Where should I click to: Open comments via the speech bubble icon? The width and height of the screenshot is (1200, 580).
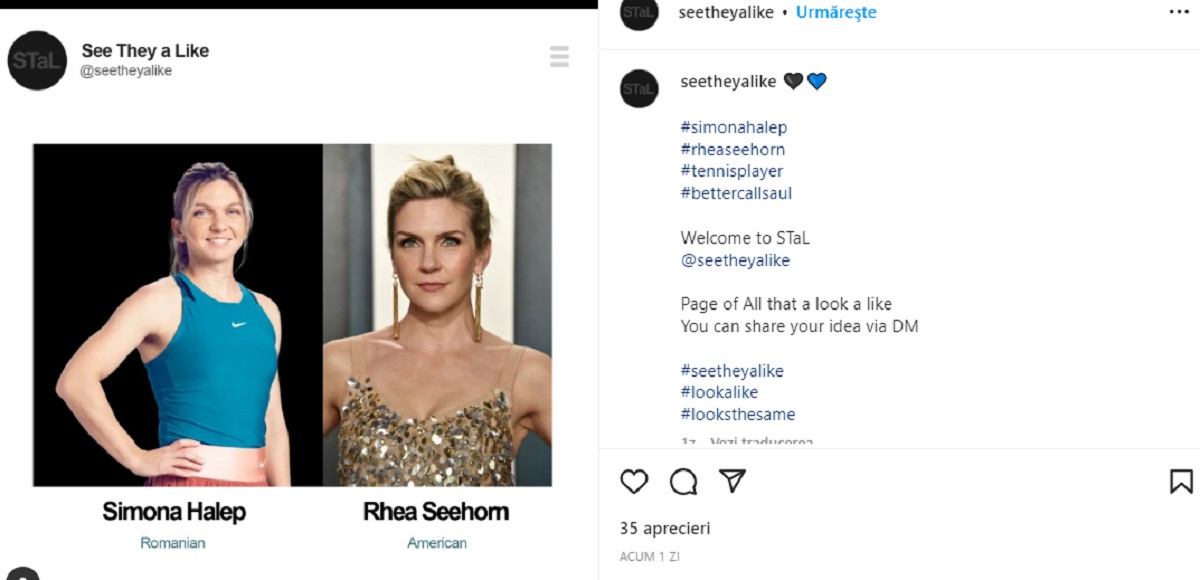coord(683,482)
